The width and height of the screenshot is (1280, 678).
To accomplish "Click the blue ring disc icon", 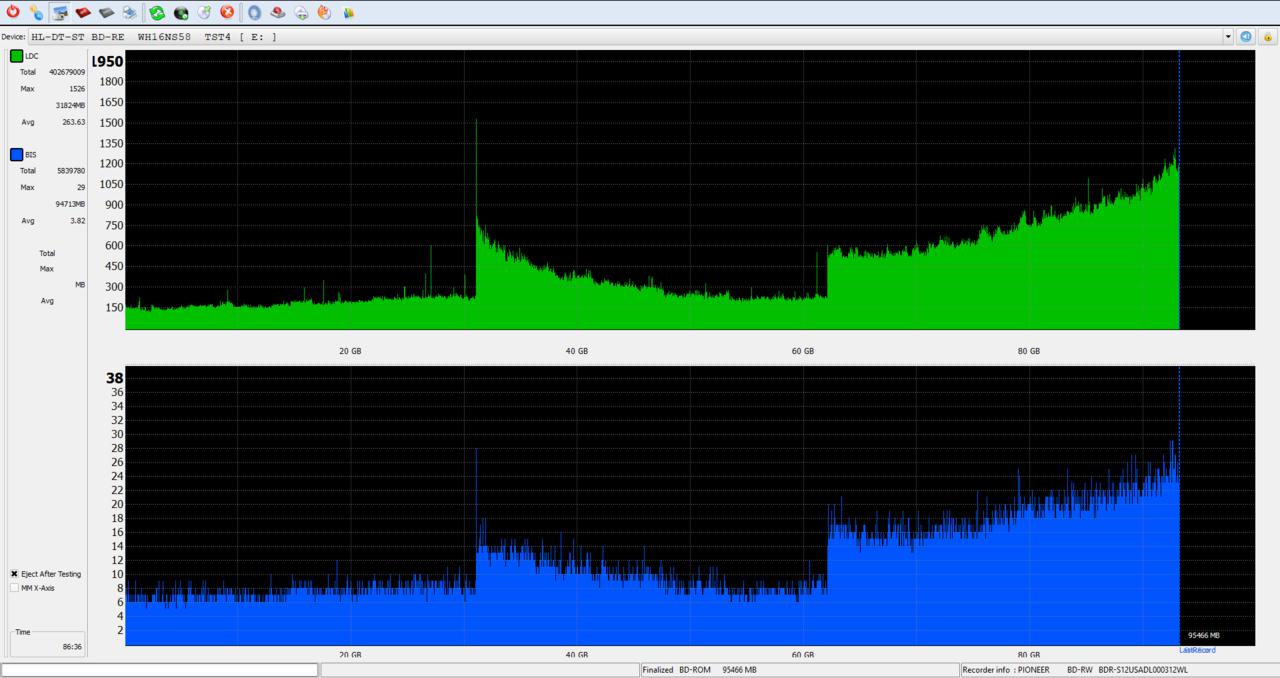I will click(254, 12).
